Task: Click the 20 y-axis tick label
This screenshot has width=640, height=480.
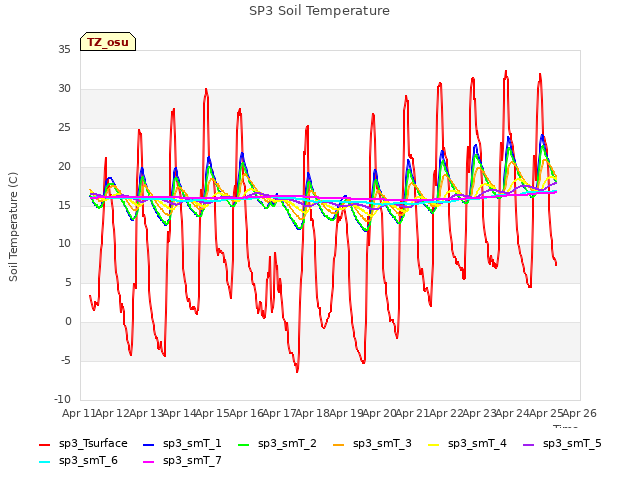Action: 64,166
